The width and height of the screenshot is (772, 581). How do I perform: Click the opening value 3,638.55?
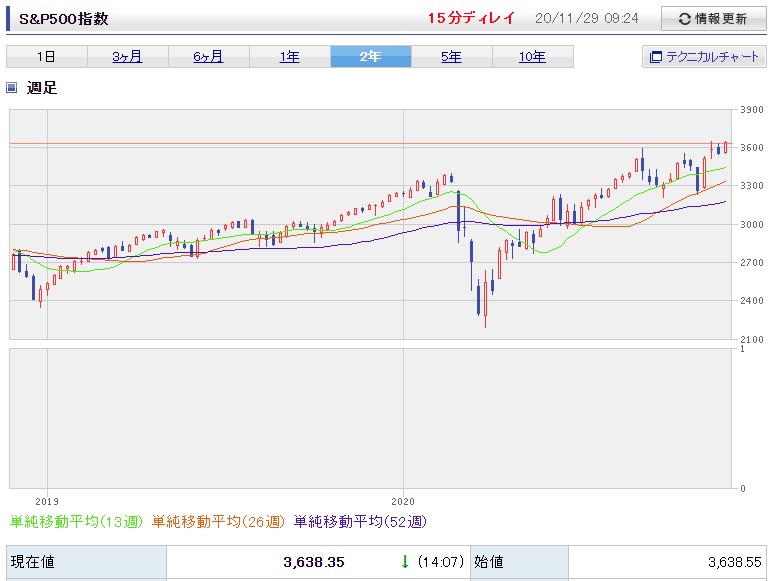735,562
